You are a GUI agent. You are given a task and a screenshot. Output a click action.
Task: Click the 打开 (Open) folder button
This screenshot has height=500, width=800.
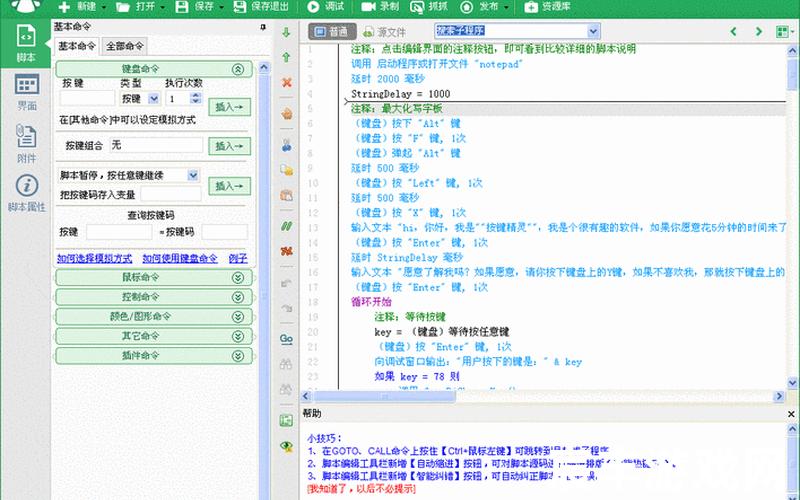tap(135, 7)
